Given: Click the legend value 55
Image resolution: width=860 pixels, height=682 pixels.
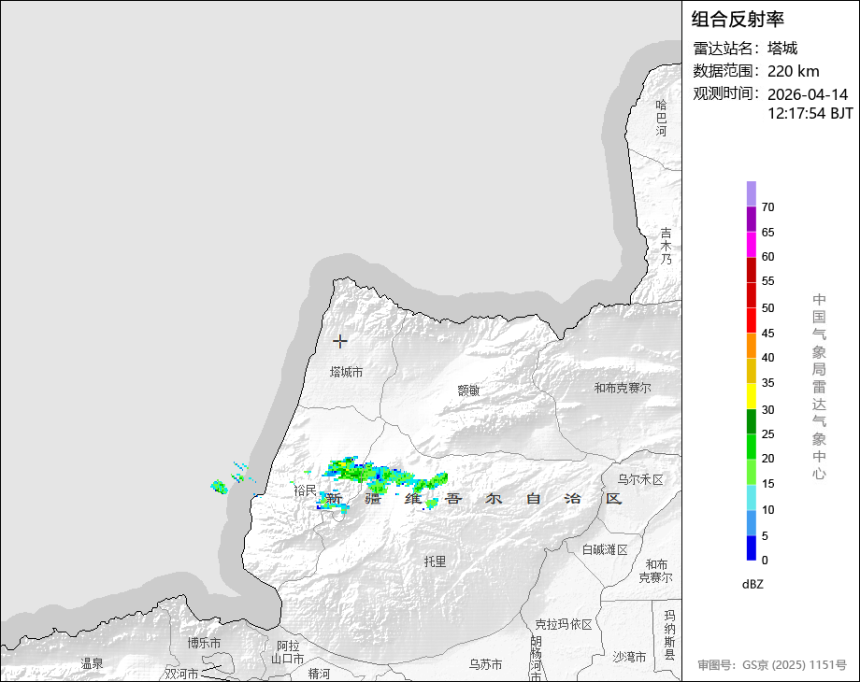Looking at the screenshot, I should 768,281.
